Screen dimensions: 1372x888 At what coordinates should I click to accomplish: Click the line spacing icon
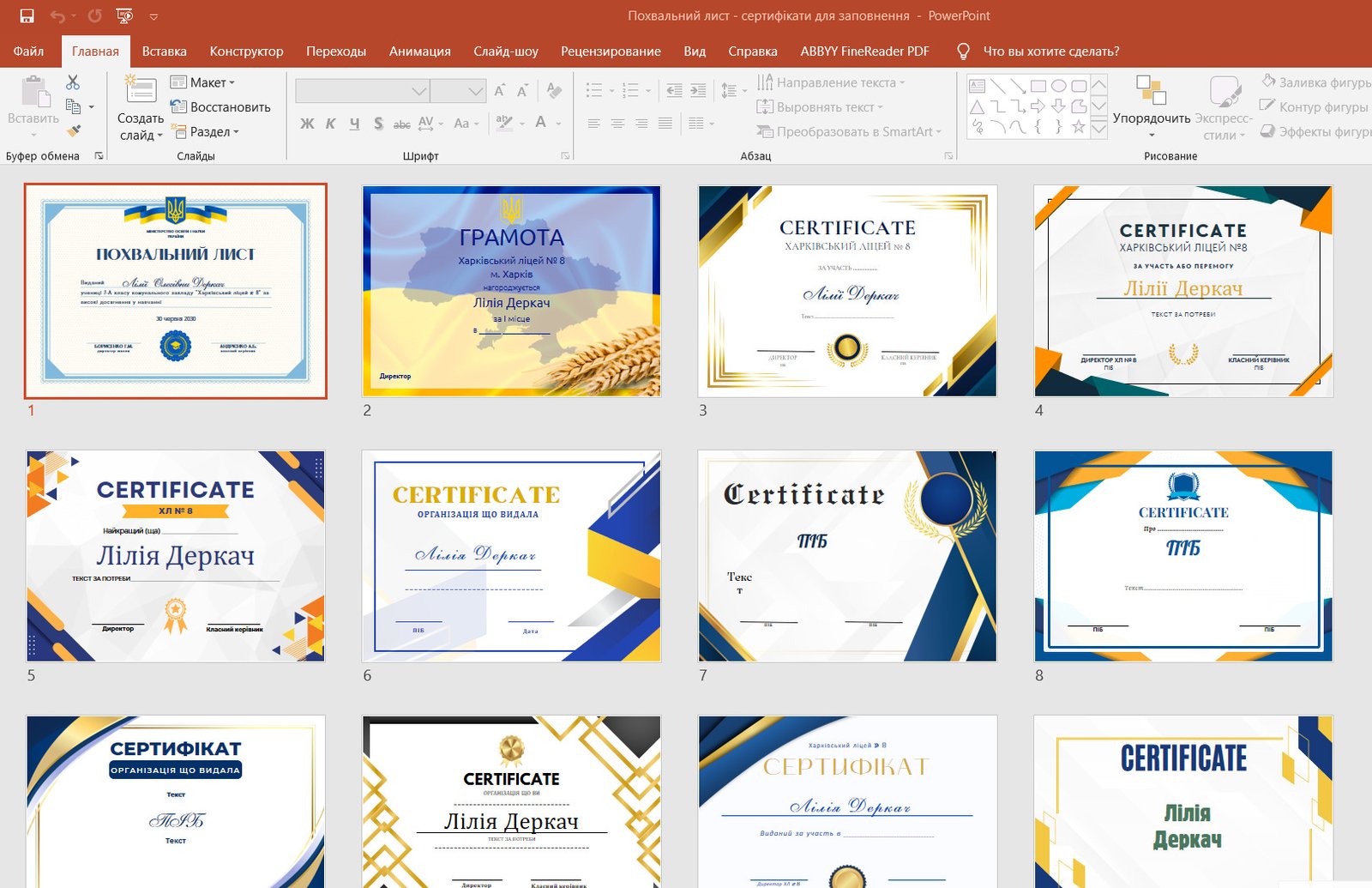(x=729, y=90)
